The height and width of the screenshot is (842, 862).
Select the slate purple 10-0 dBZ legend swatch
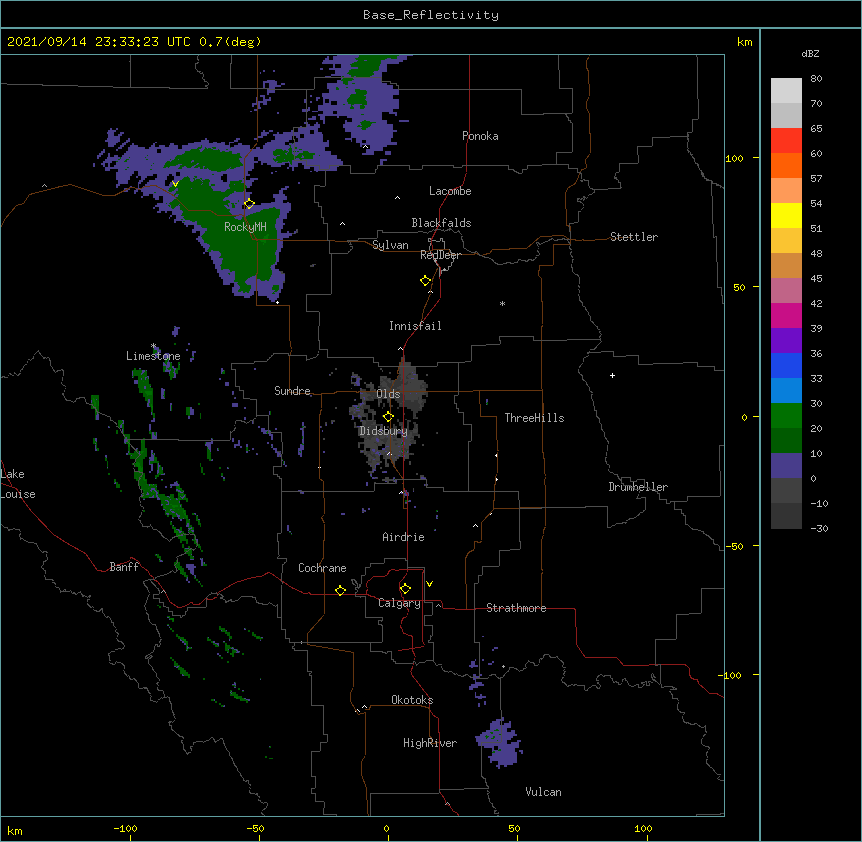[786, 466]
